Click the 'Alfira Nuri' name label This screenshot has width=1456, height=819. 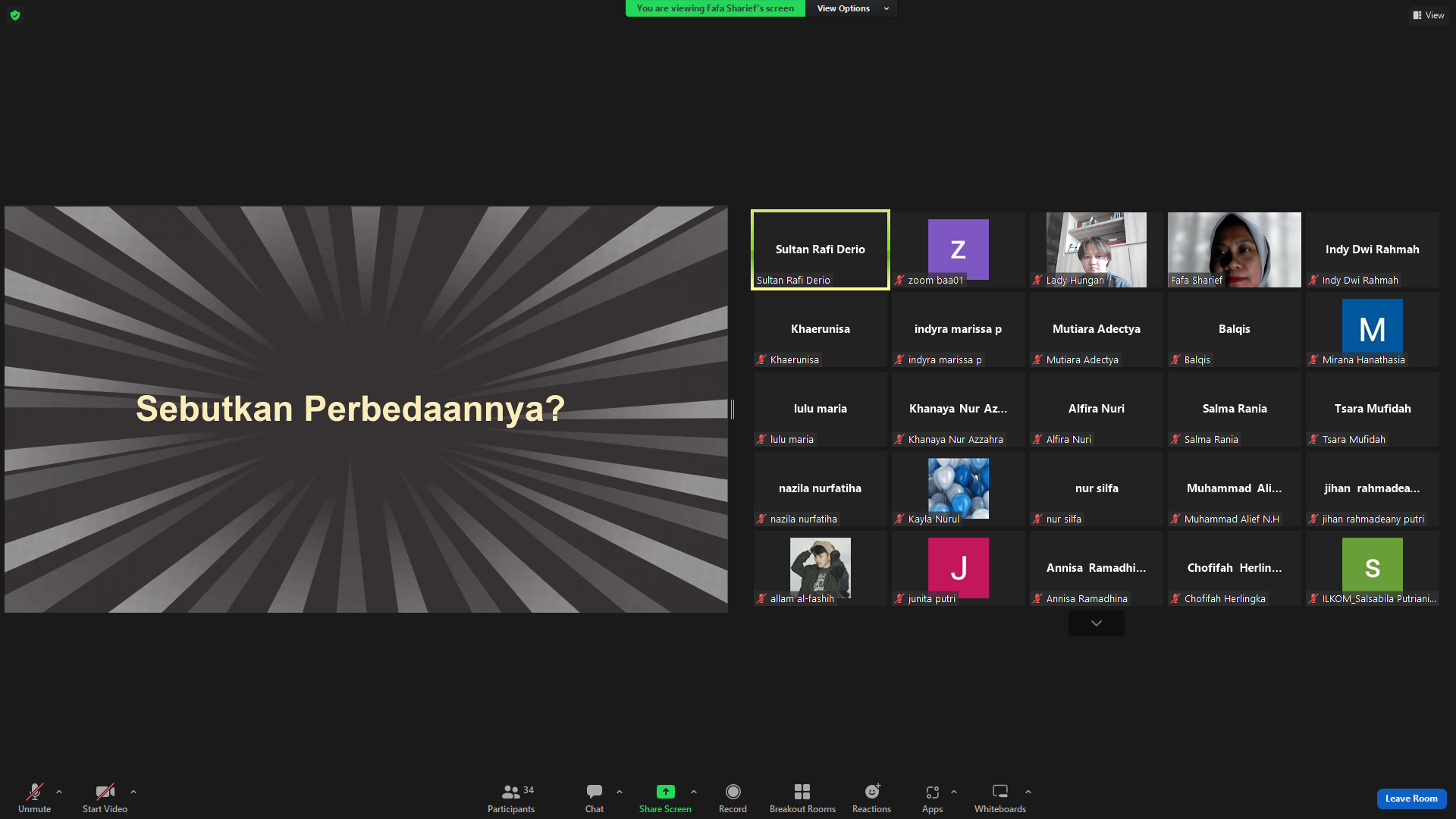(1069, 440)
